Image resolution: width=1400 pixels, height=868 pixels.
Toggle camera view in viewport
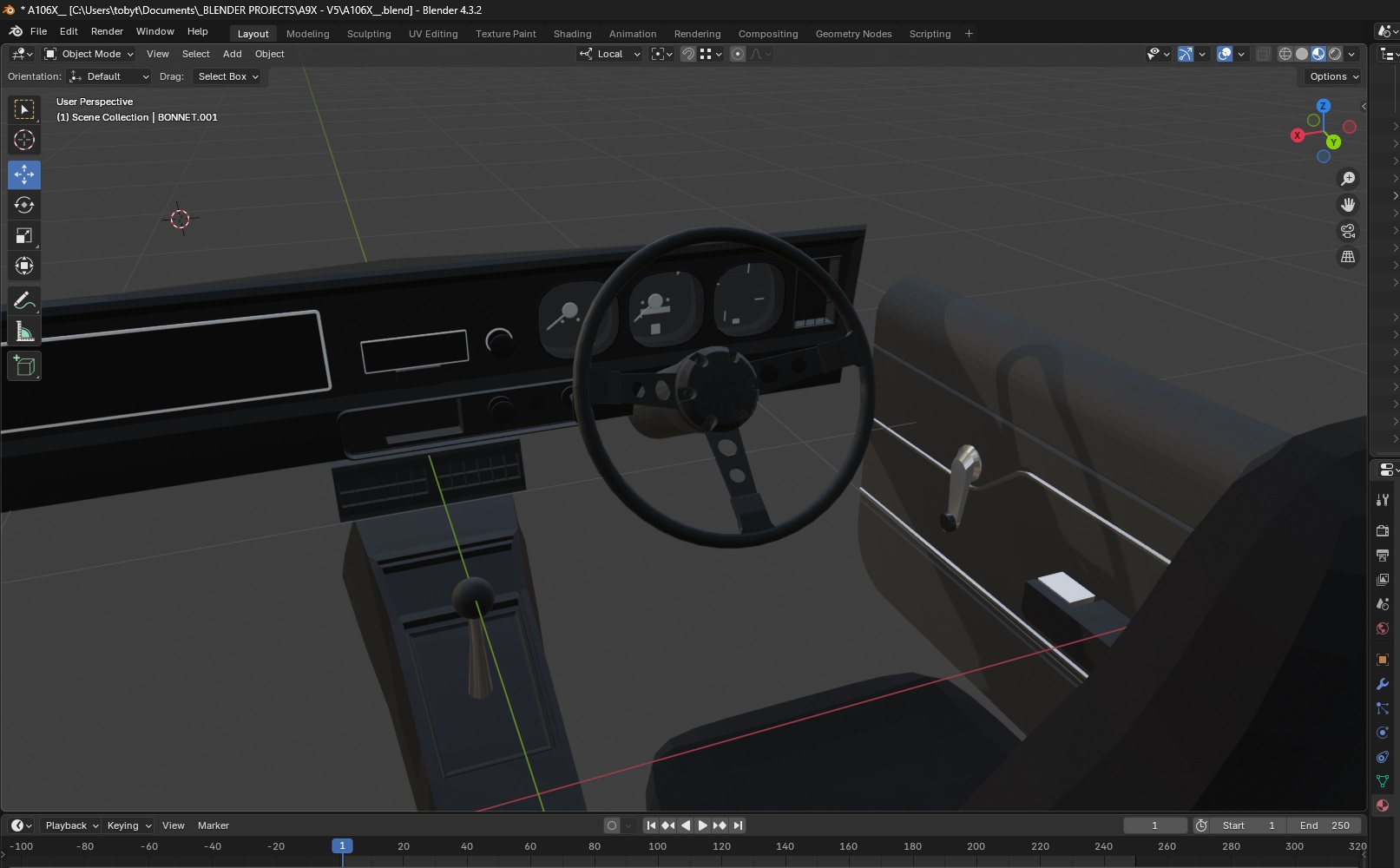[x=1348, y=231]
